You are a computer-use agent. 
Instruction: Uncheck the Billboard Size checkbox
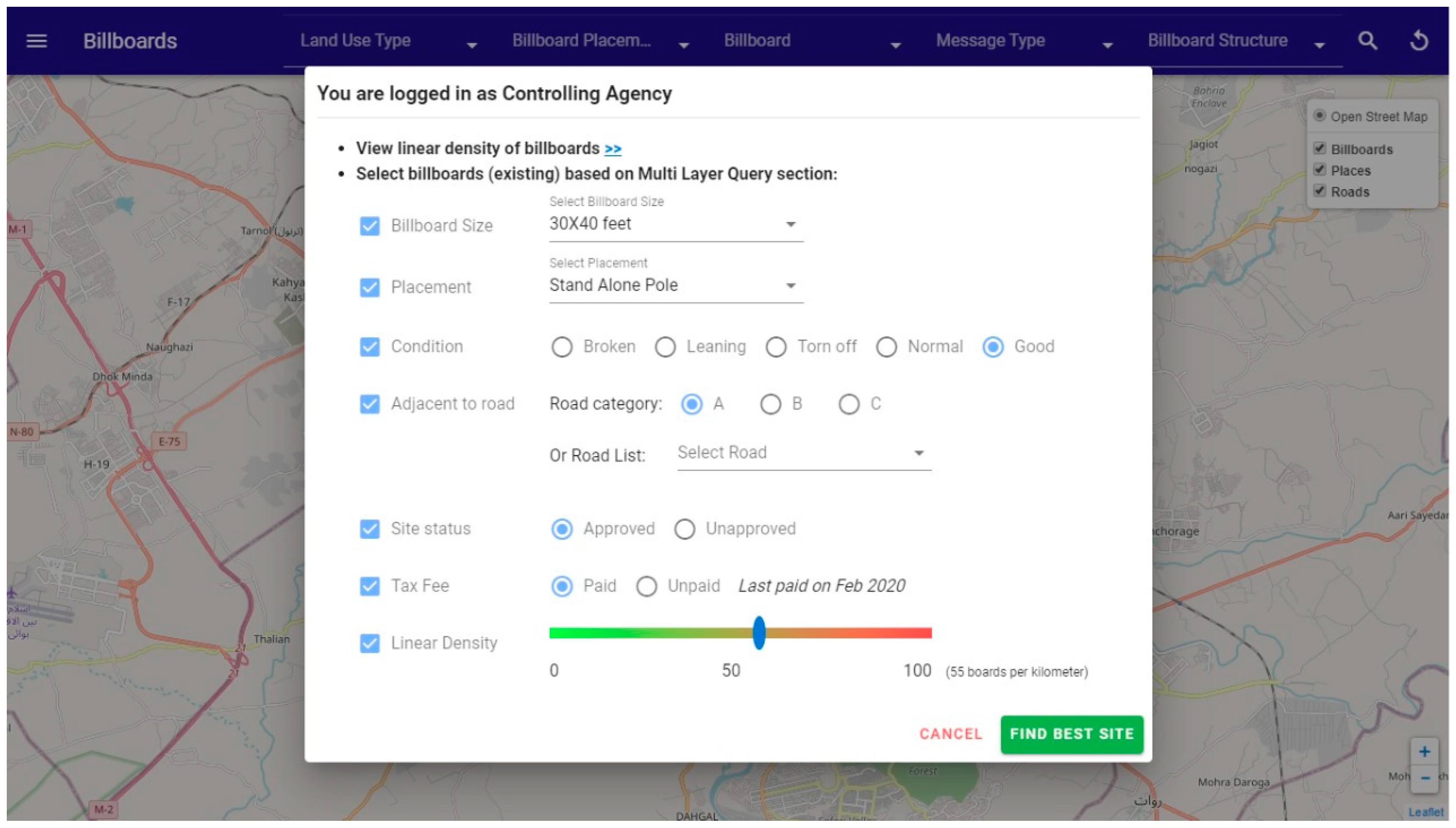click(370, 226)
